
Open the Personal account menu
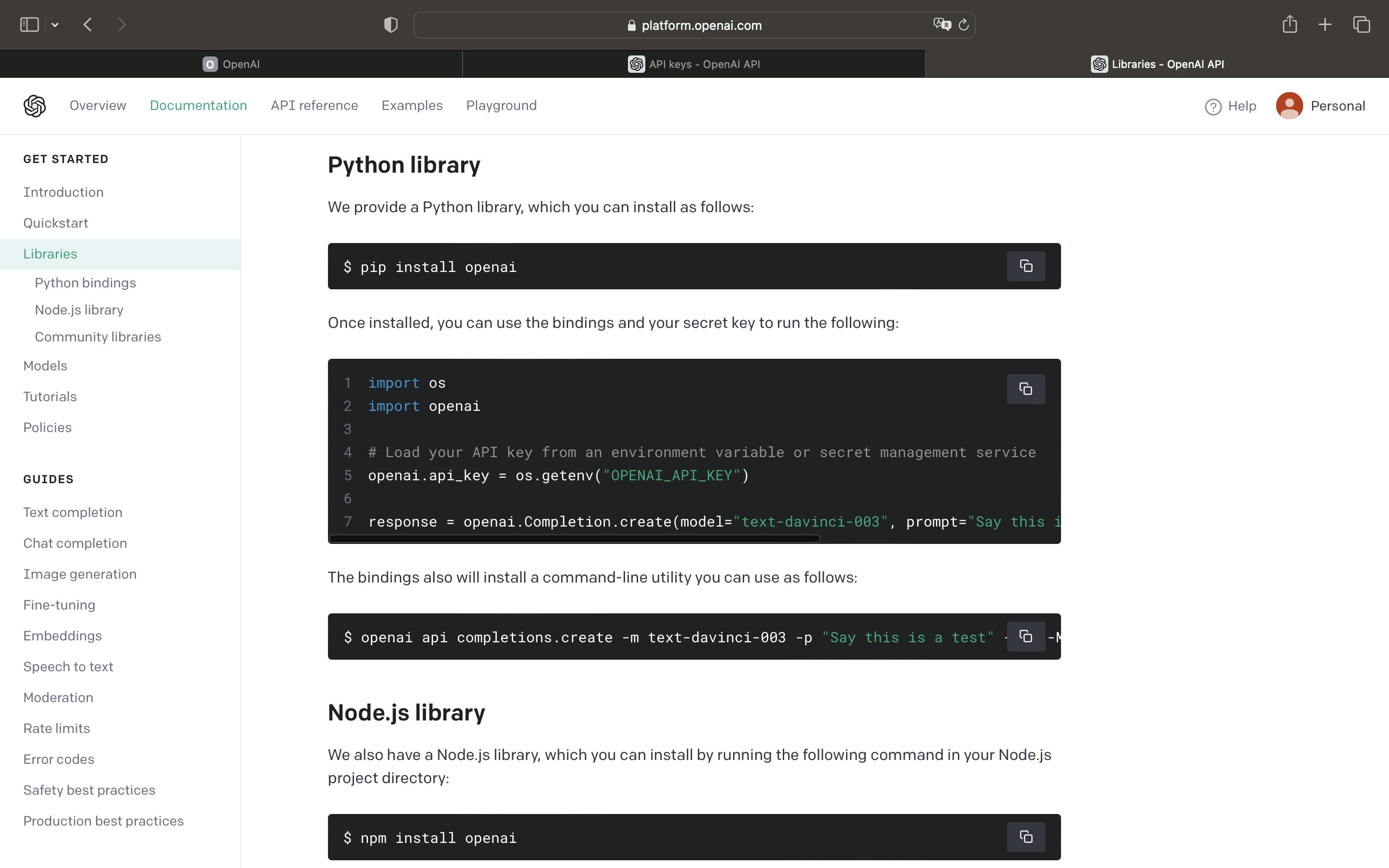click(1320, 106)
